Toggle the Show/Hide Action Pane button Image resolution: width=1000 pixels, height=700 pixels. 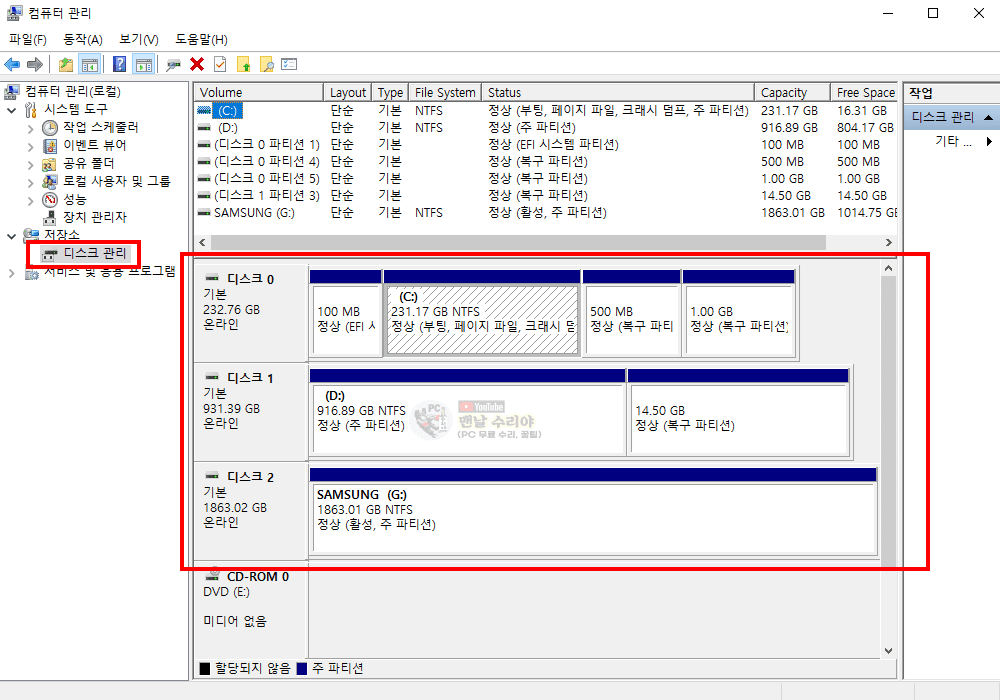(x=143, y=65)
